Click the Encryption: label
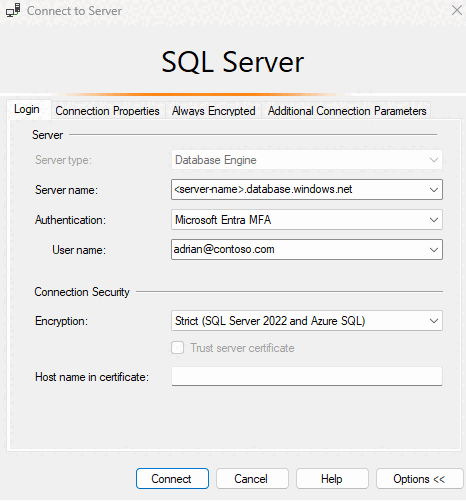 [62, 321]
